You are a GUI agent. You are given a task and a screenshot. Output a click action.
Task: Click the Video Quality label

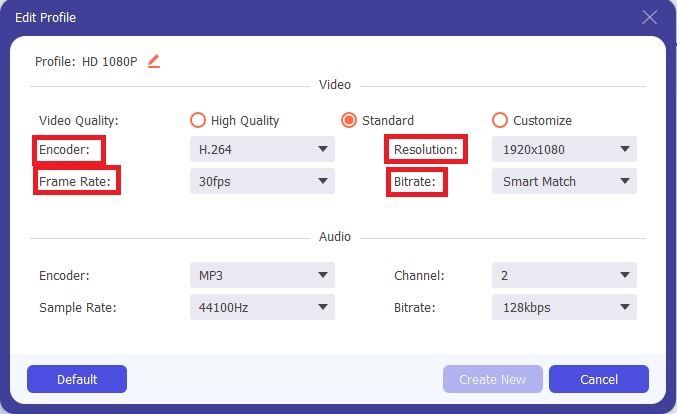tap(78, 120)
